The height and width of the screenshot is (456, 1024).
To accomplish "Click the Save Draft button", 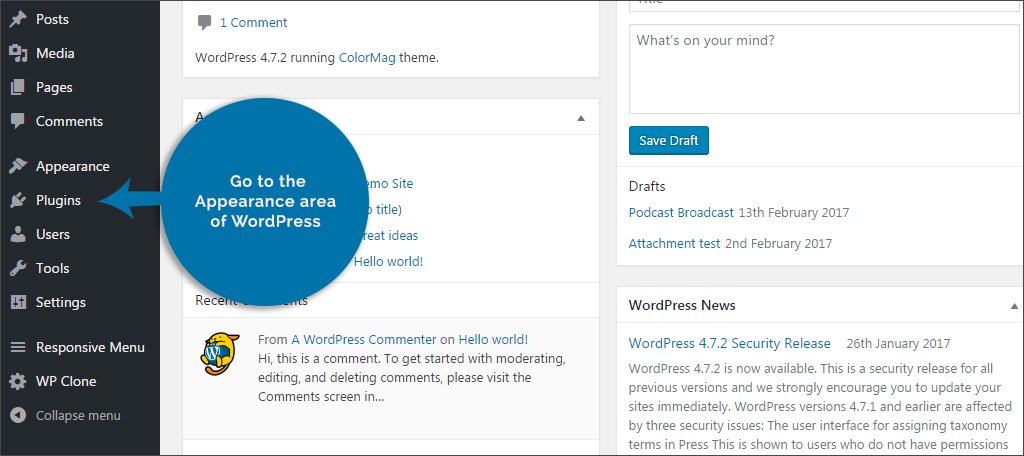I will (669, 140).
